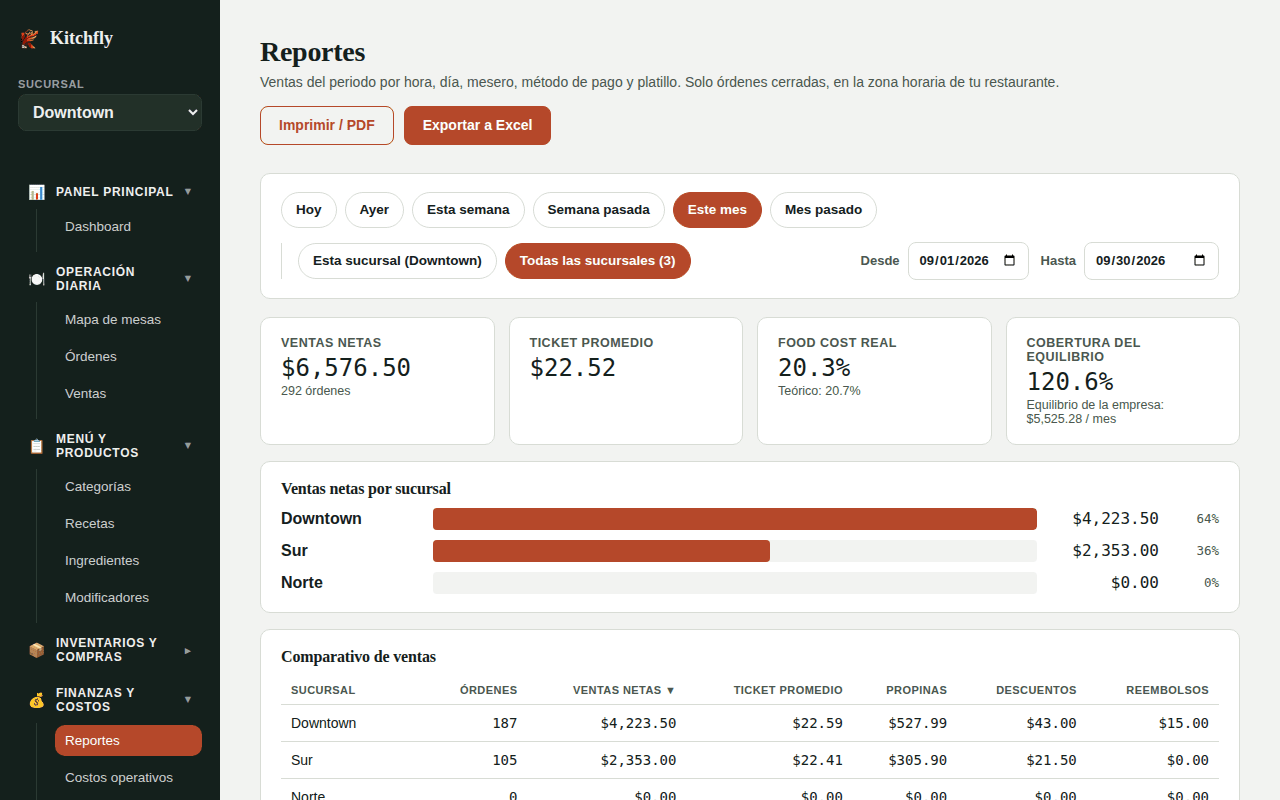Click the Finanzas y Costos money bag icon
Image resolution: width=1280 pixels, height=800 pixels.
(x=37, y=700)
